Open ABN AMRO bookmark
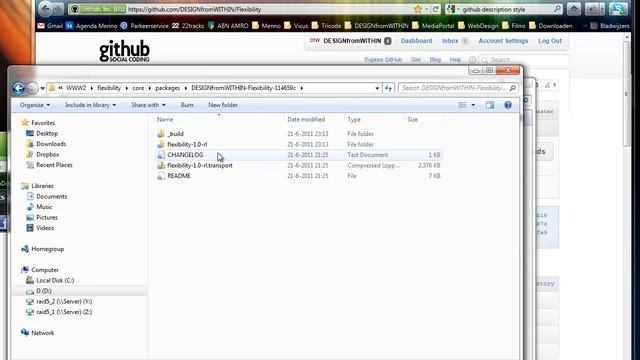This screenshot has width=640, height=360. (x=228, y=26)
